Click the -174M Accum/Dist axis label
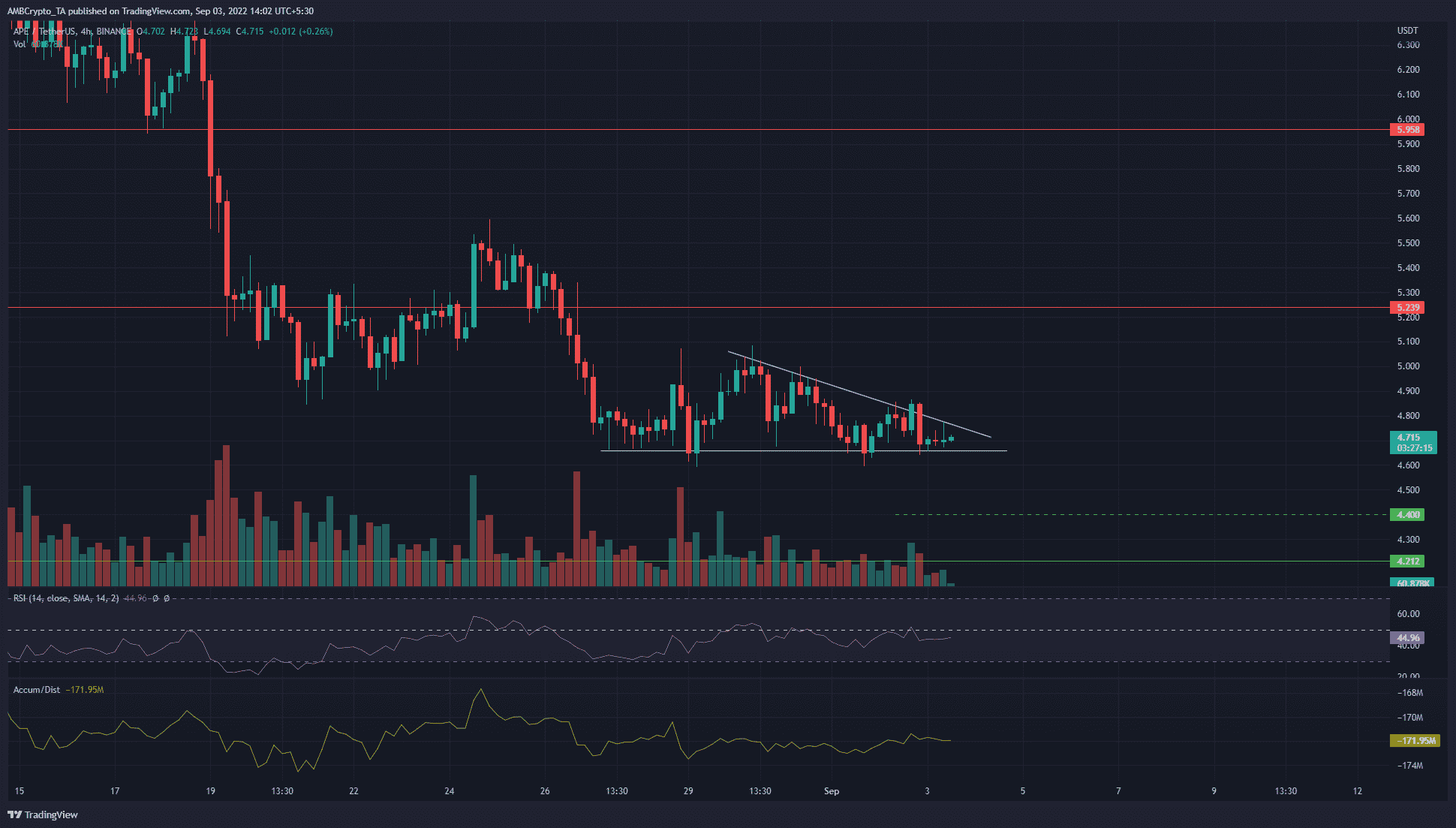 (1410, 766)
